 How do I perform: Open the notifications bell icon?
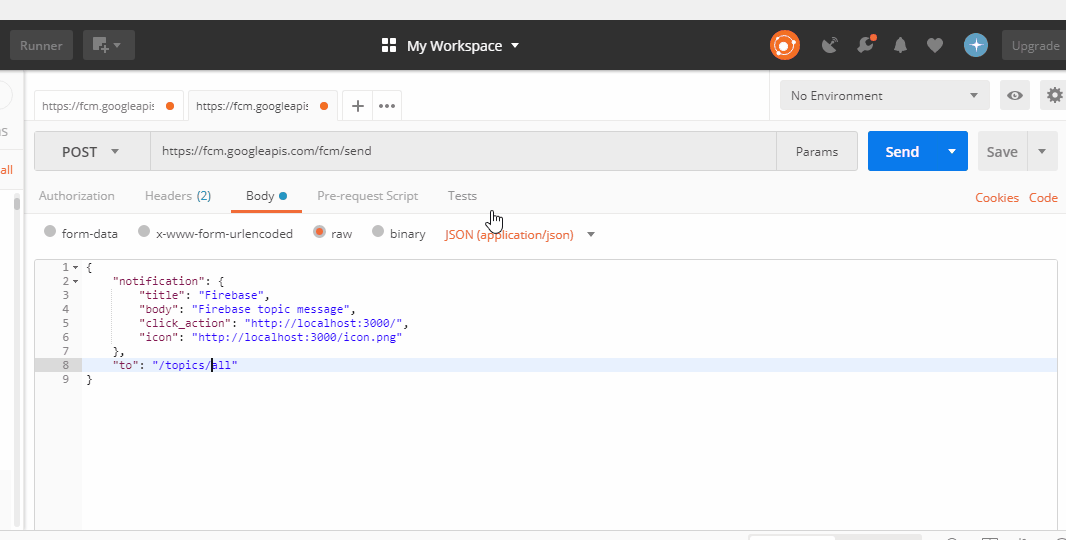[900, 45]
